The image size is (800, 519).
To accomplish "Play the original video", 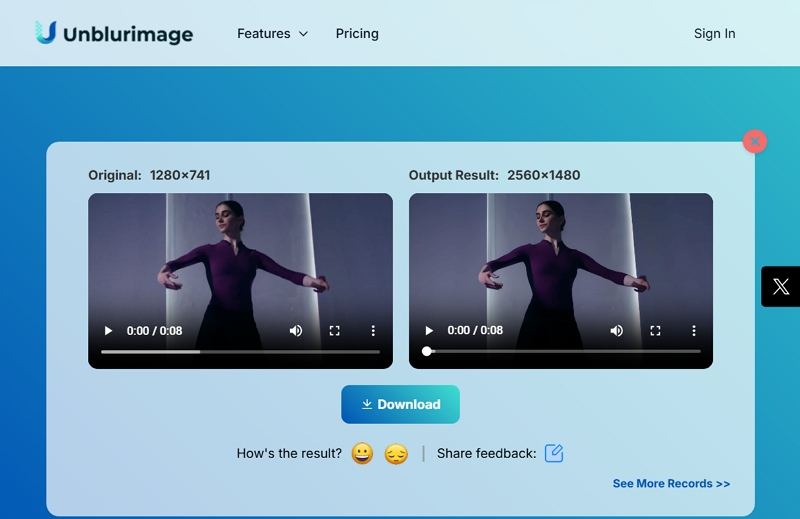I will point(108,331).
